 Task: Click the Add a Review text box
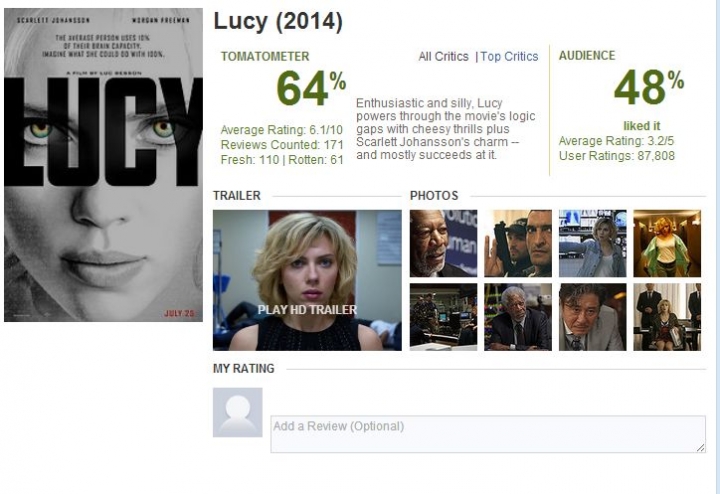[488, 434]
